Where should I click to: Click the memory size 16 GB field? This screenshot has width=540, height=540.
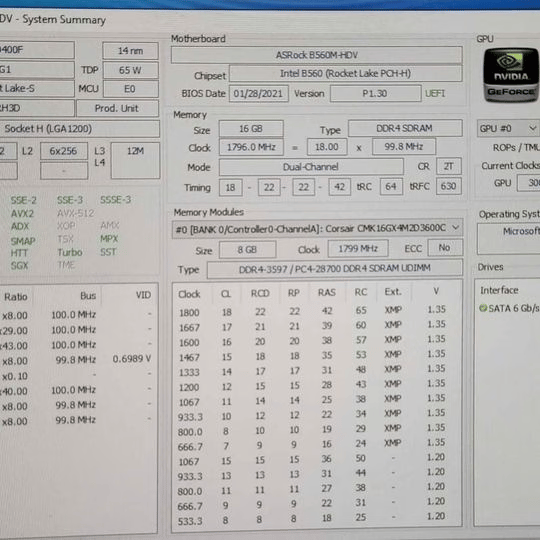coord(251,129)
